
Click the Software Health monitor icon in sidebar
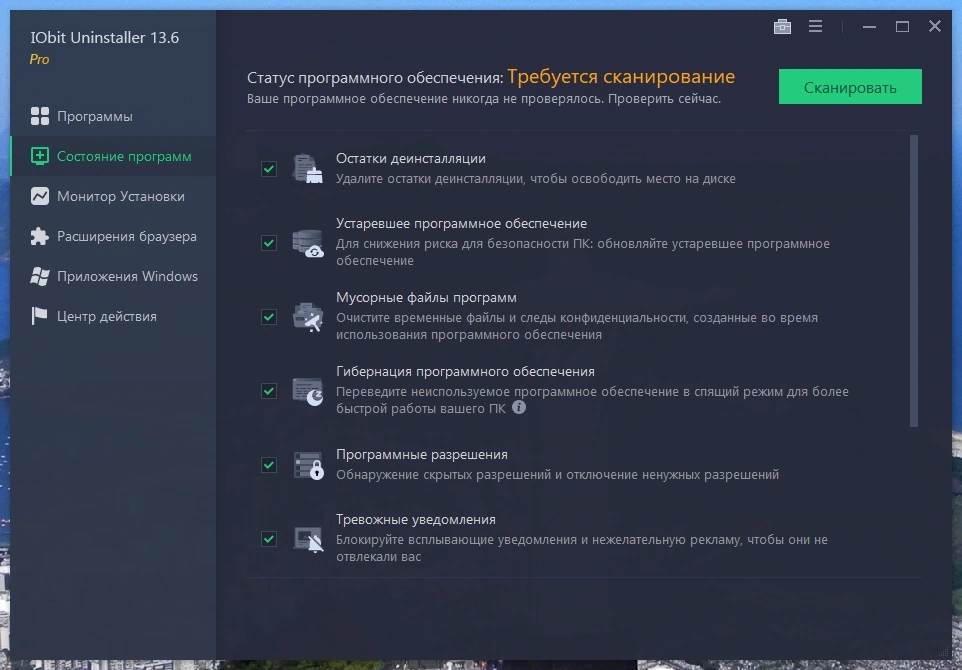40,156
